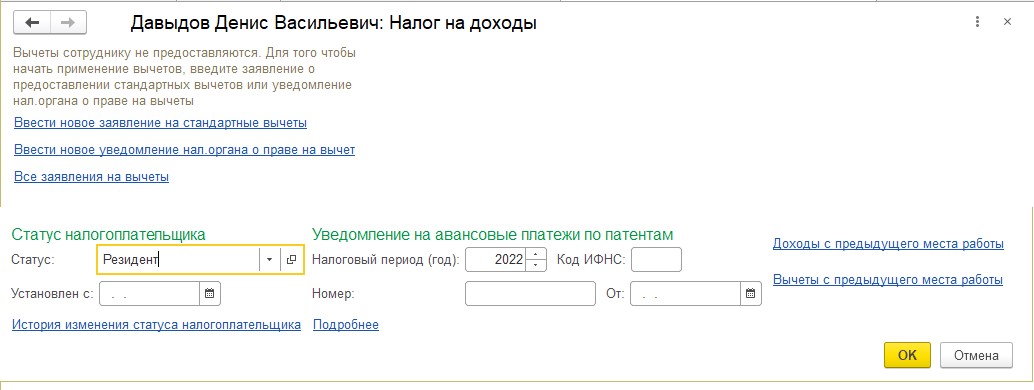Open calendar picker for 'От' date
1034x390 pixels.
[750, 294]
